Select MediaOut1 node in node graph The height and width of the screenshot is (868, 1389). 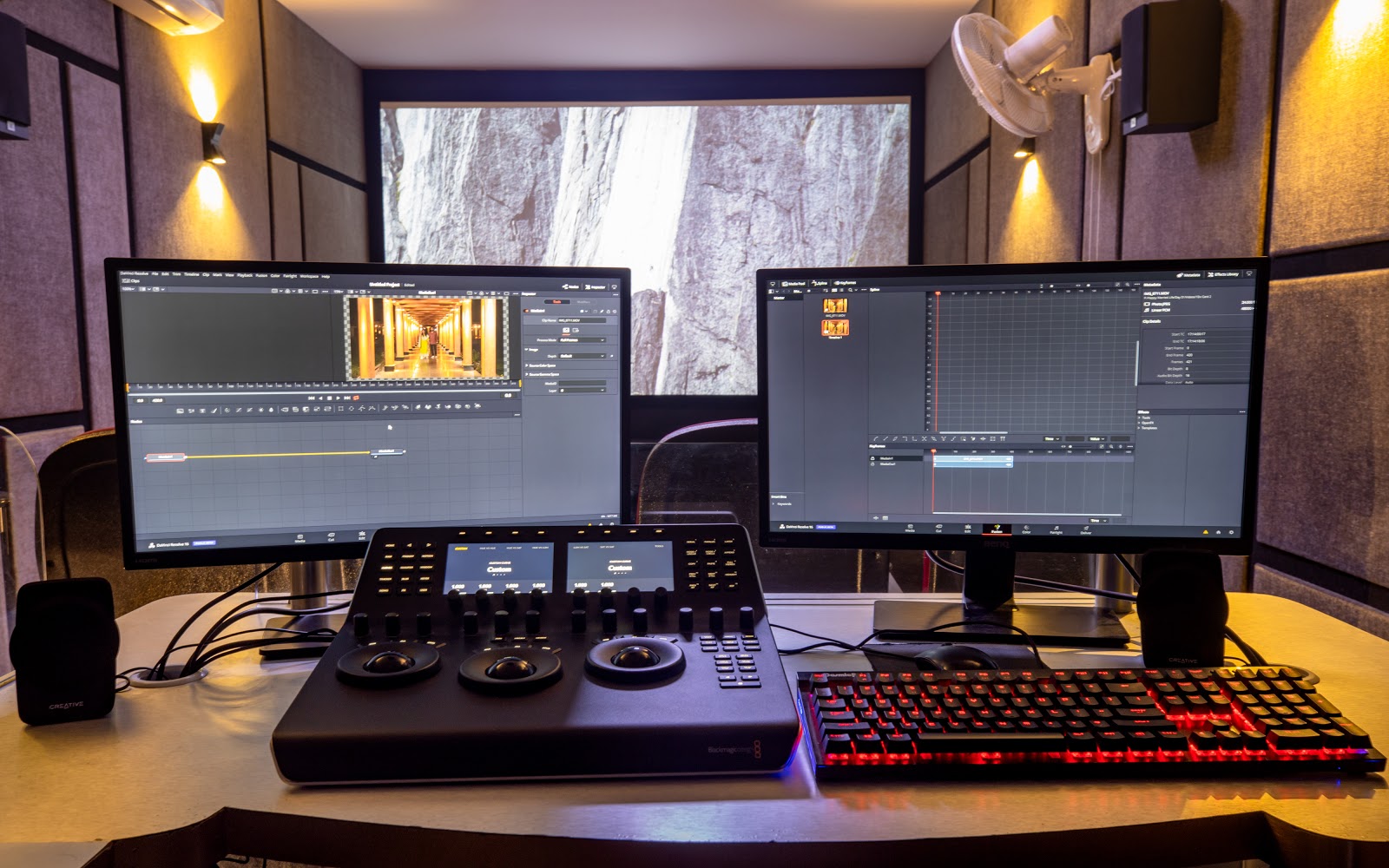(387, 451)
